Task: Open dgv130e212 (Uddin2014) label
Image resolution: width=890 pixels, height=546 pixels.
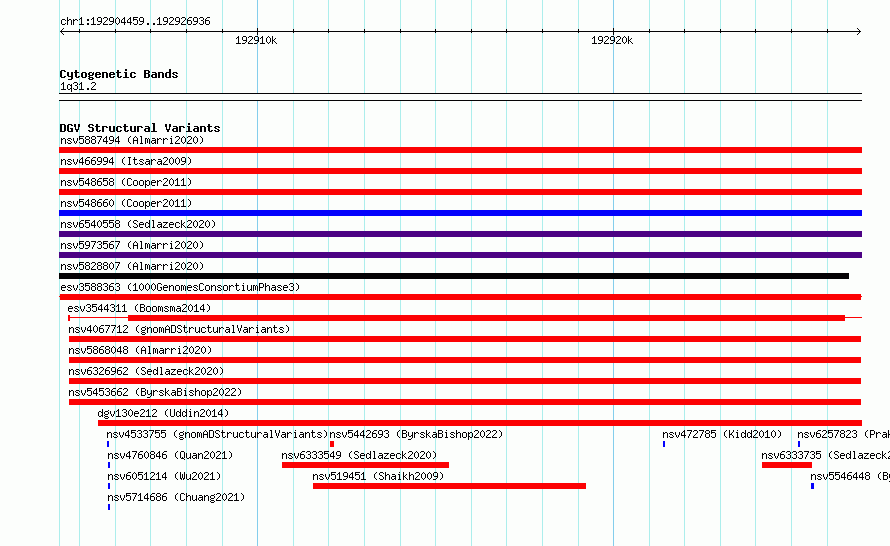Action: pyautogui.click(x=163, y=413)
